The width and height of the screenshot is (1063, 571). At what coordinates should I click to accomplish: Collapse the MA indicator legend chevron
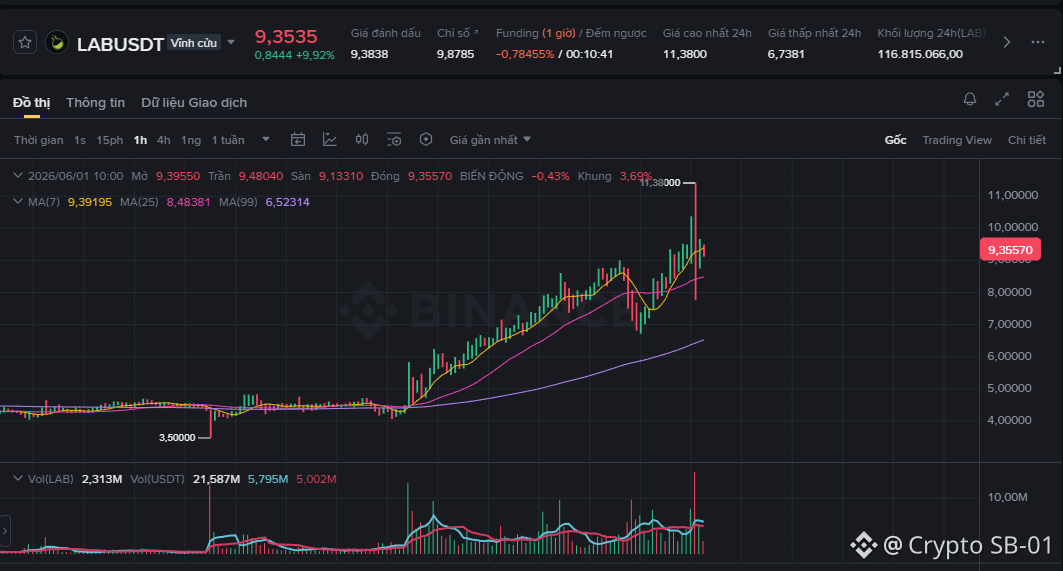coord(18,201)
